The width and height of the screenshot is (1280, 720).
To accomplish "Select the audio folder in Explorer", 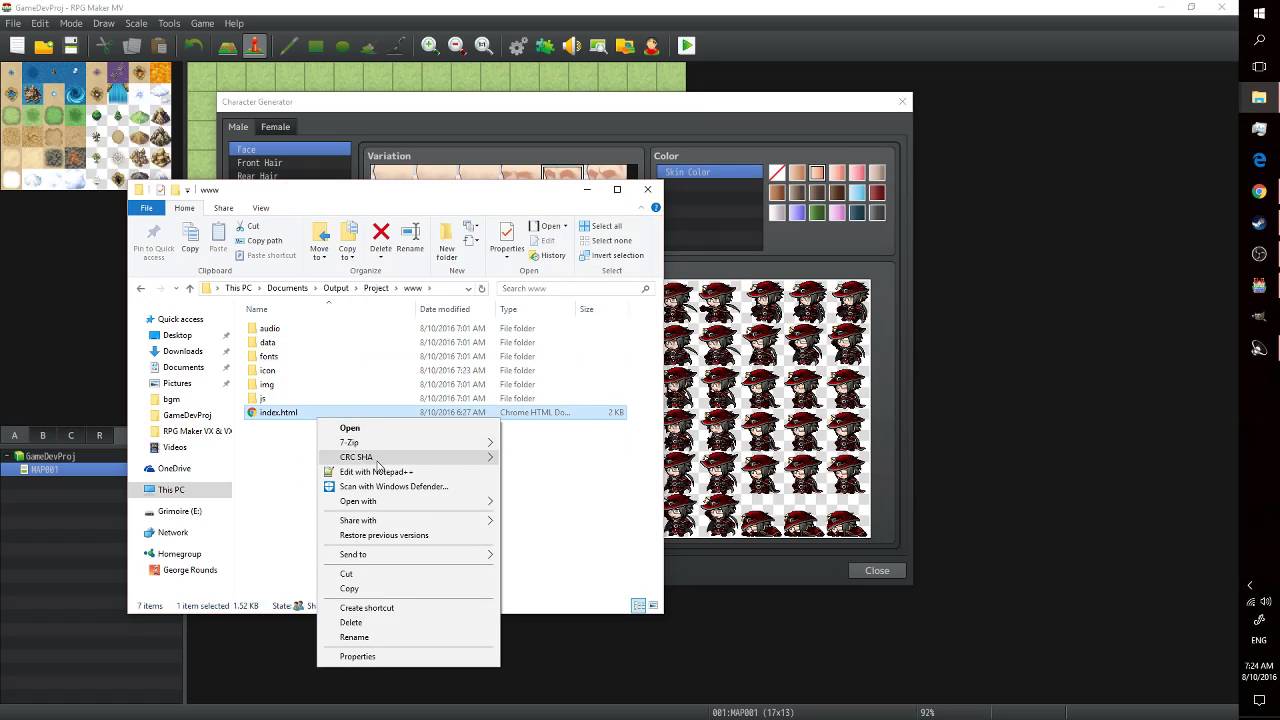I will tap(269, 328).
